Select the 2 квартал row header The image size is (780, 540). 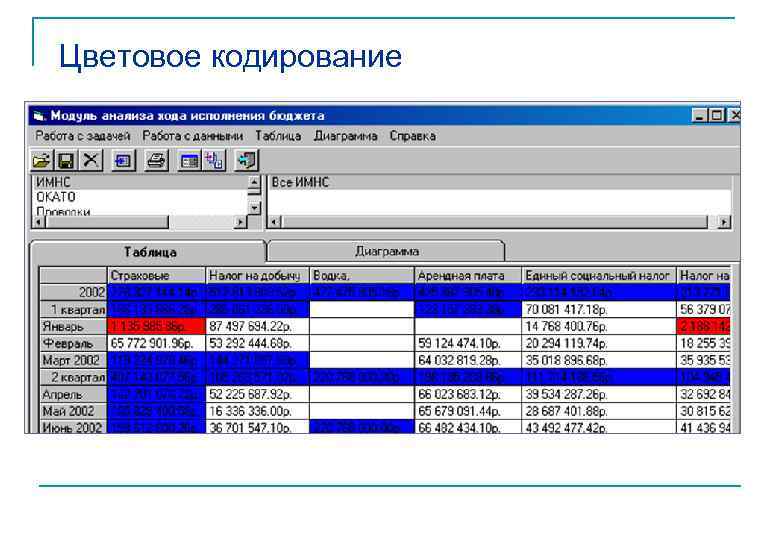click(x=73, y=377)
